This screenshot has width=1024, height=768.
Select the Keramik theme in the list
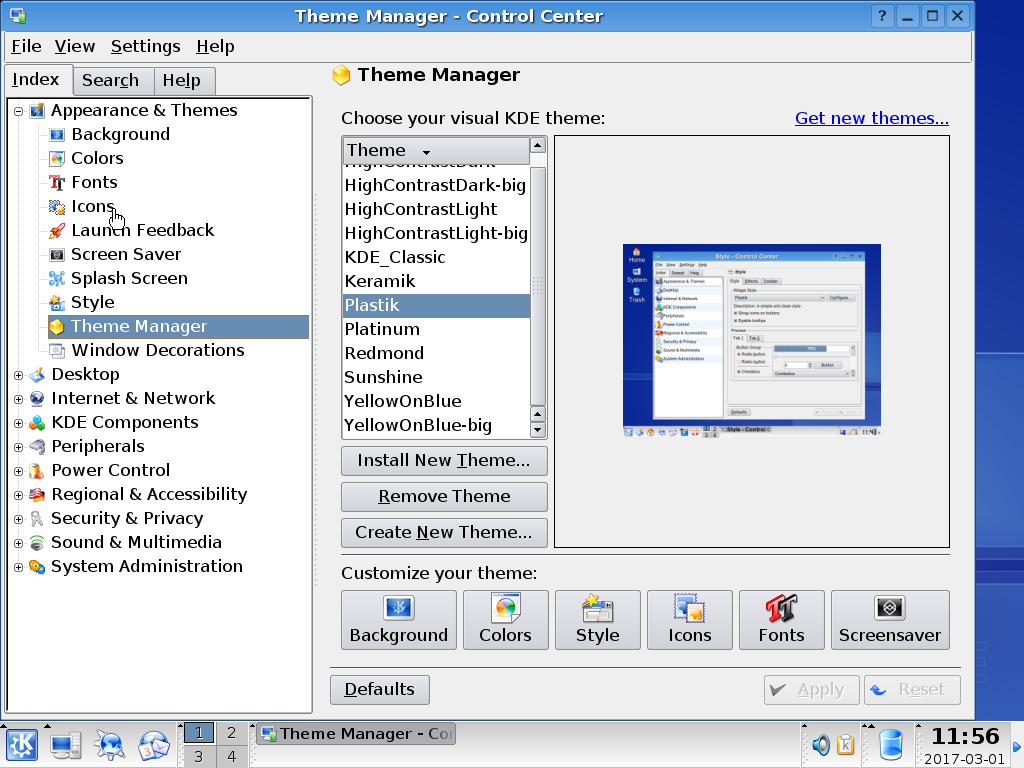tap(436, 281)
